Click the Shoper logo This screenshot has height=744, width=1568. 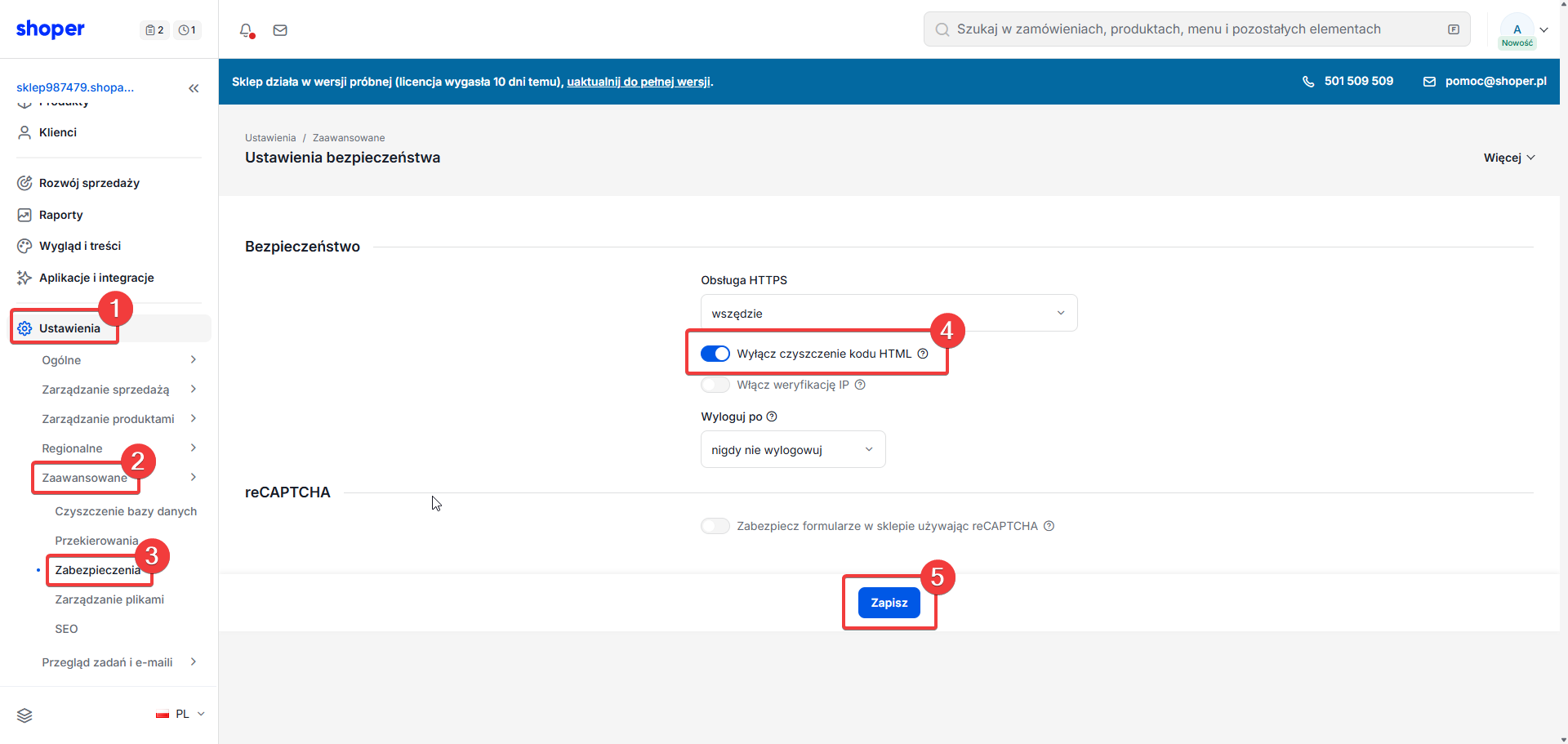click(x=50, y=29)
